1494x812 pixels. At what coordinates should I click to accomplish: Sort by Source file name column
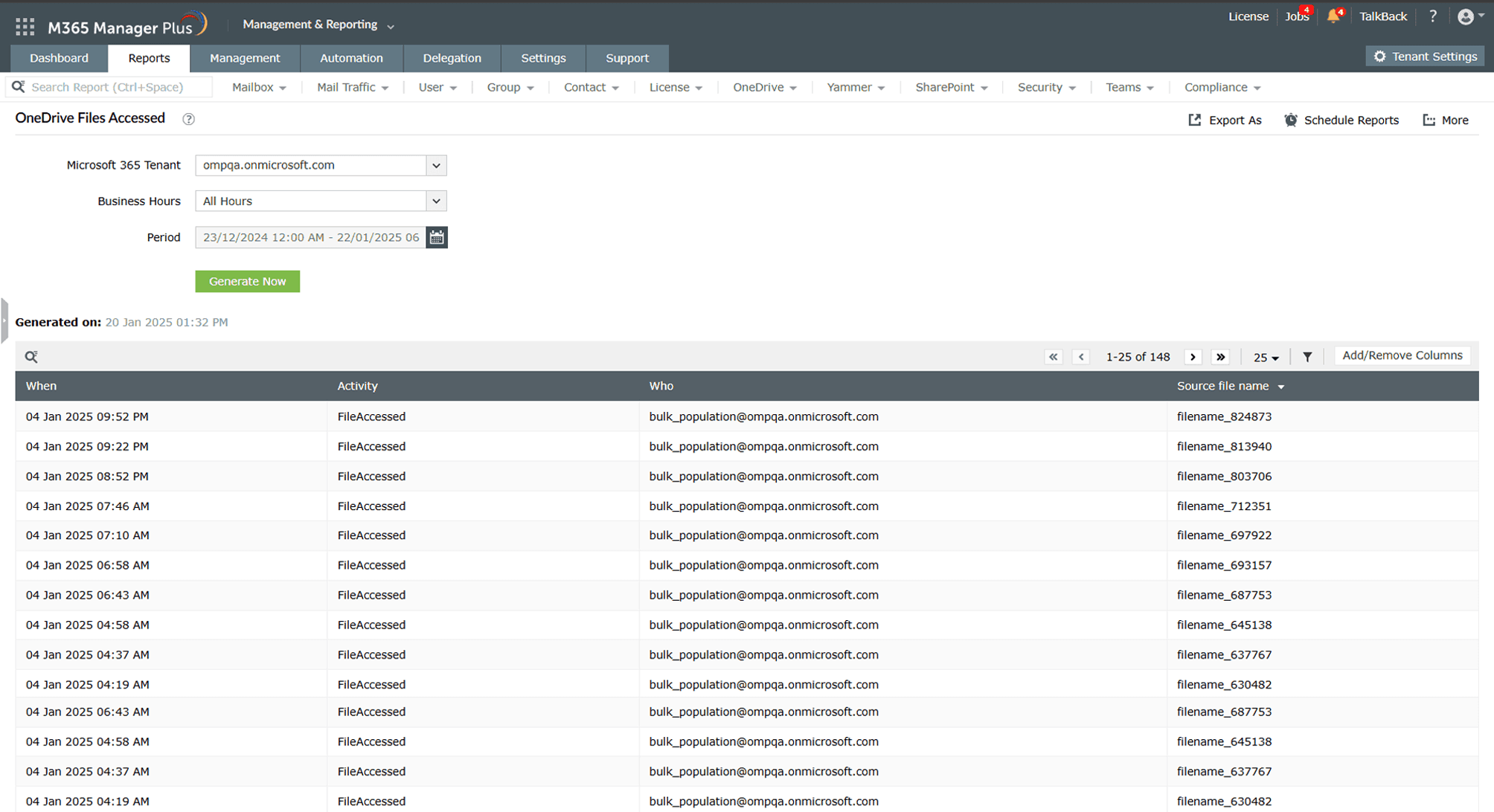(x=1222, y=386)
